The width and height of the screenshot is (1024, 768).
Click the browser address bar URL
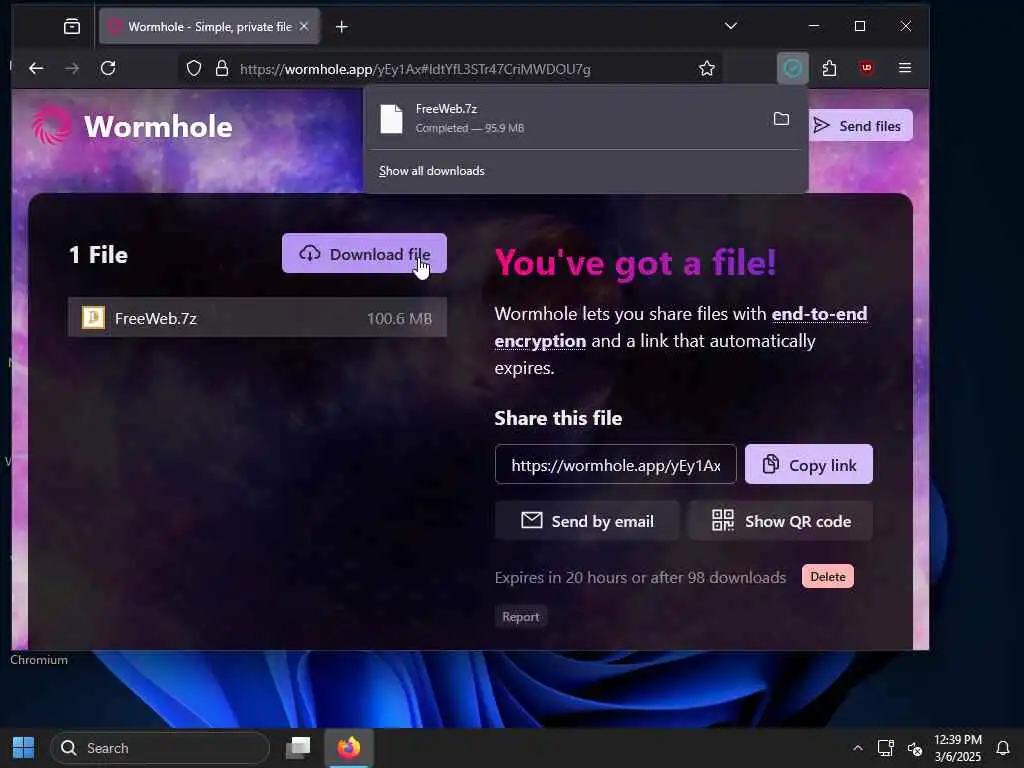415,69
